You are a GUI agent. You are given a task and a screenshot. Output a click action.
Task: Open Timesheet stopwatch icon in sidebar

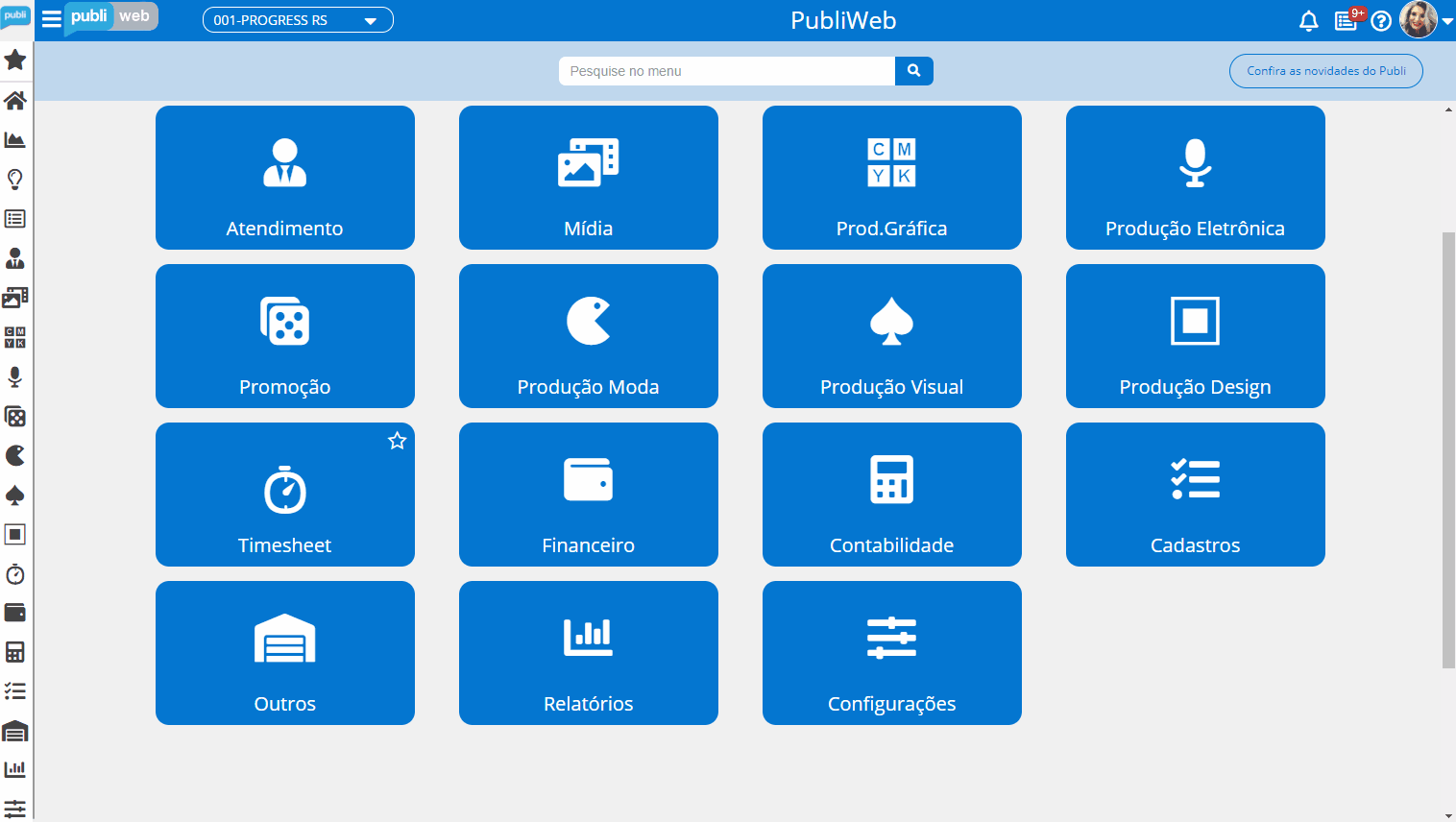(x=15, y=574)
